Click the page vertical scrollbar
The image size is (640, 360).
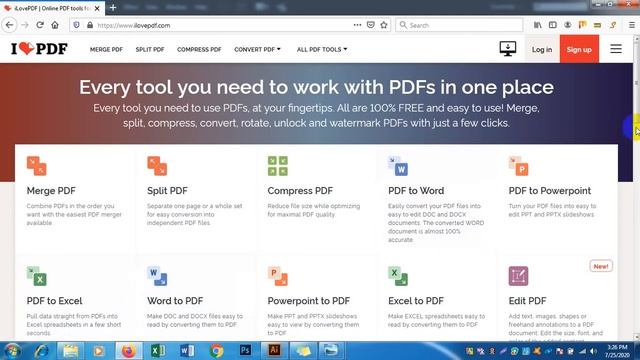[x=636, y=188]
